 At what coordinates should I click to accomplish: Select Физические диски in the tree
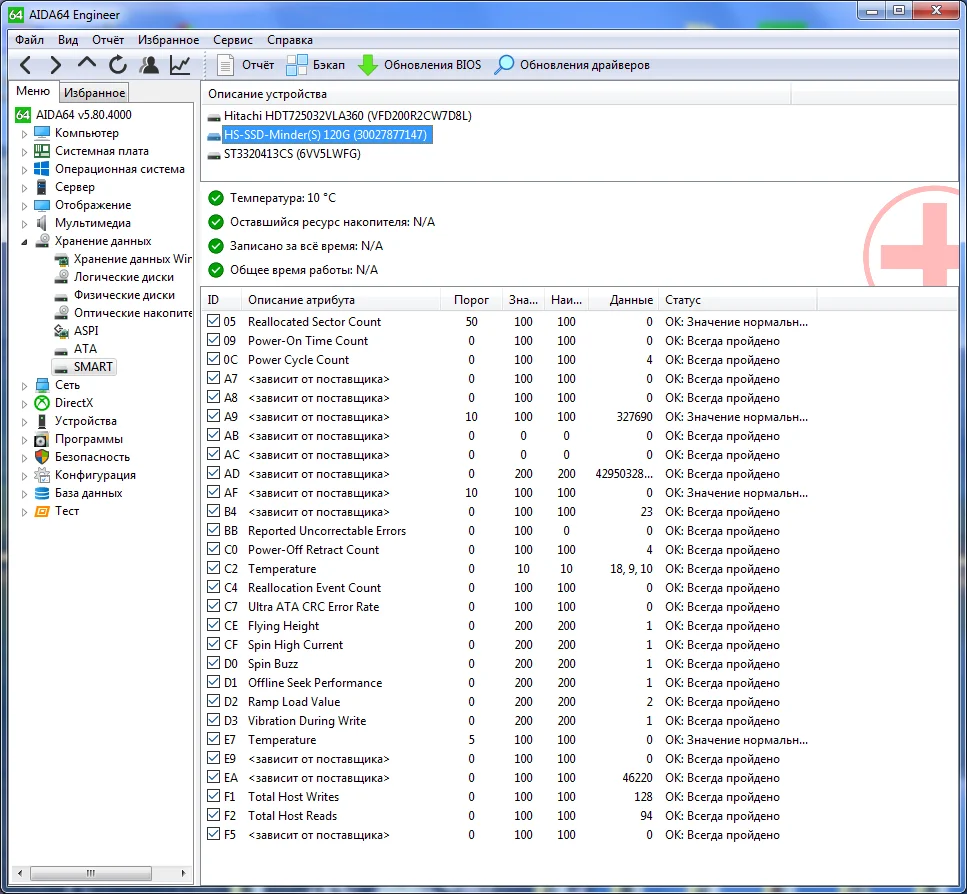click(x=124, y=295)
